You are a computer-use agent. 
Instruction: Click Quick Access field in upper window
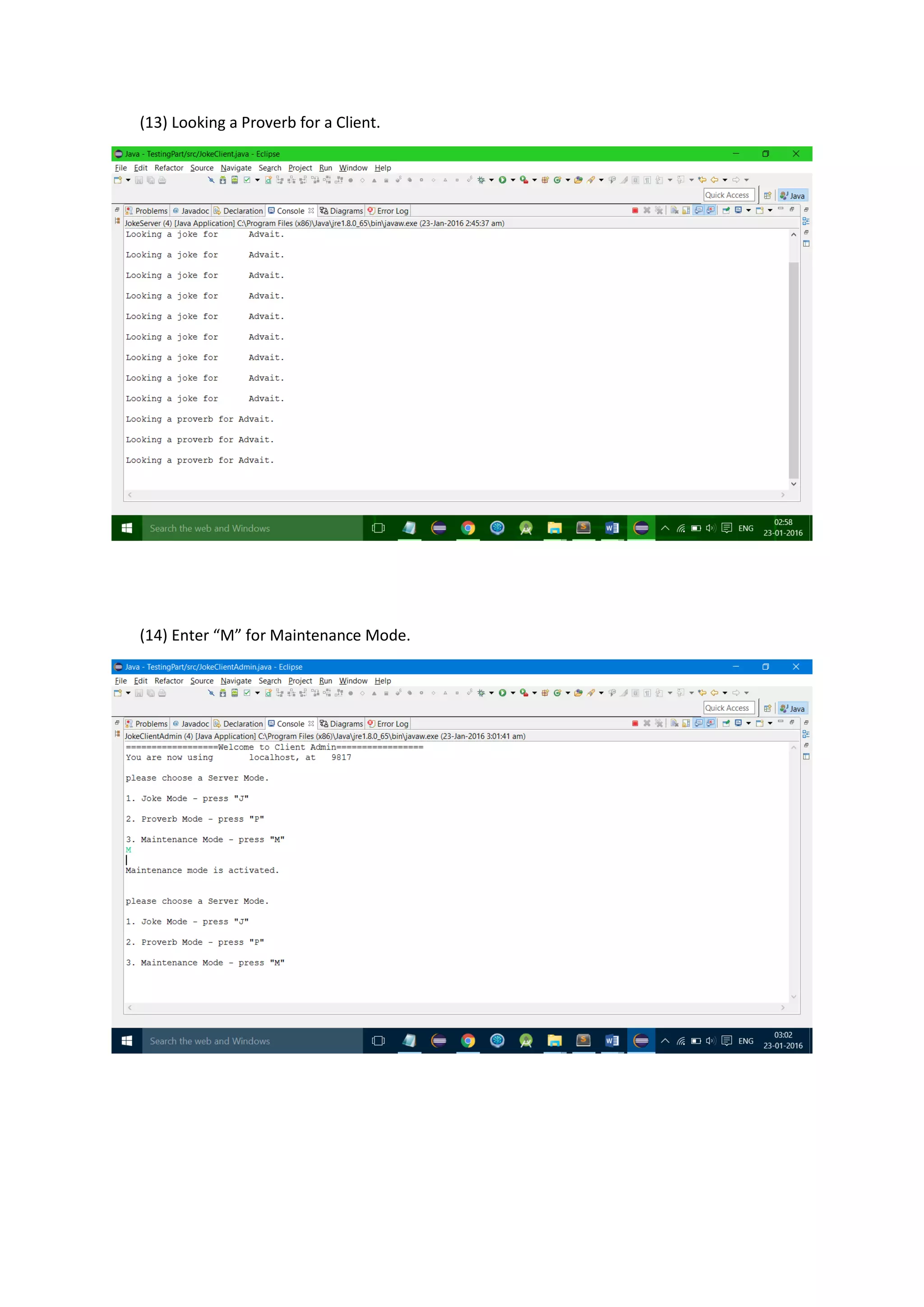click(730, 195)
